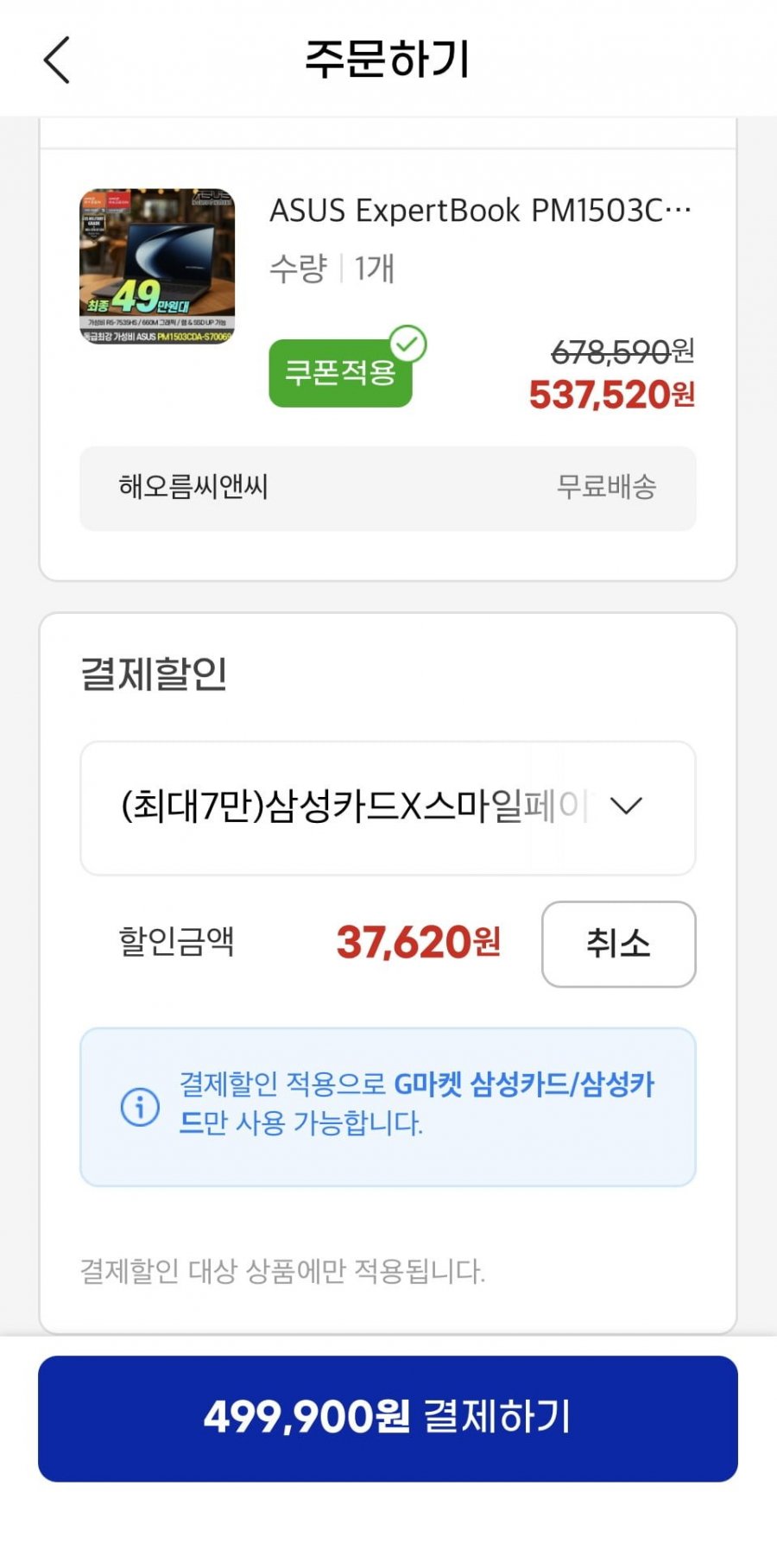Tap the 수량 1개 quantity text
Screen dimensions: 777x1568
pyautogui.click(x=332, y=269)
